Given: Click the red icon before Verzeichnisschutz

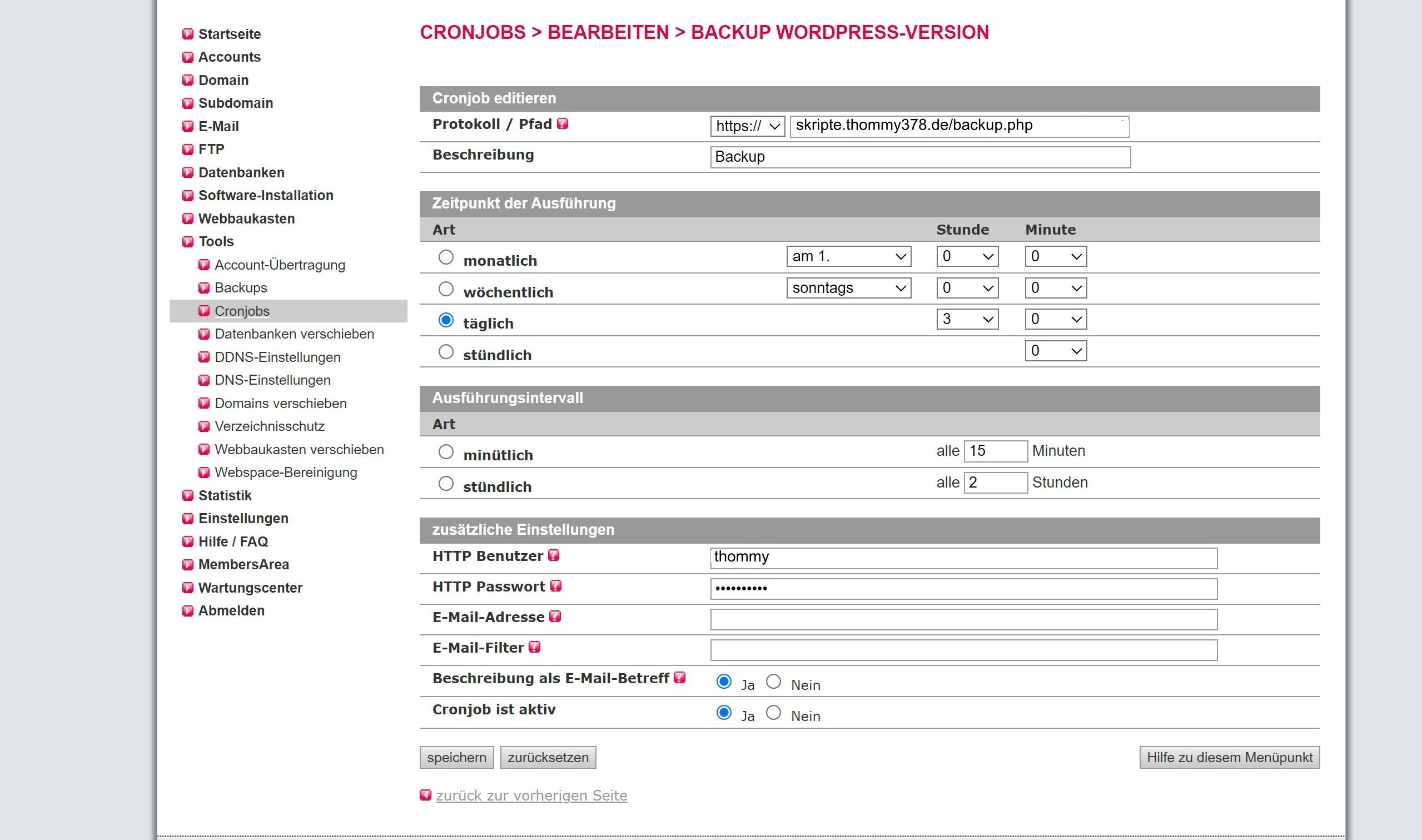Looking at the screenshot, I should (x=204, y=426).
